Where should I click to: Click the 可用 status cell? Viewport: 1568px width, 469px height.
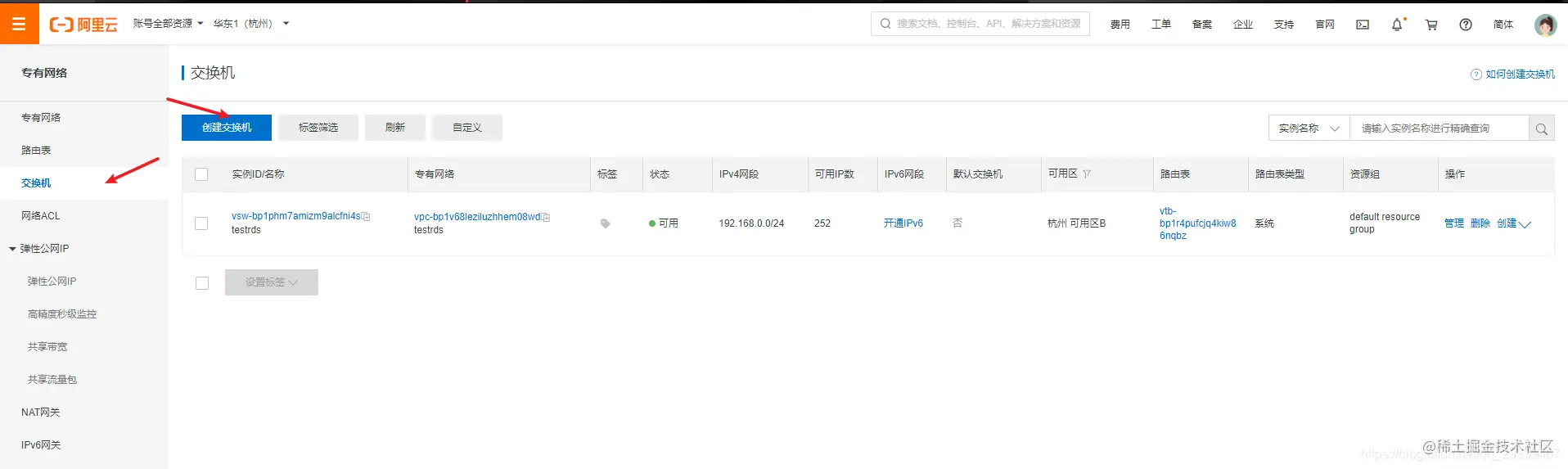[664, 223]
